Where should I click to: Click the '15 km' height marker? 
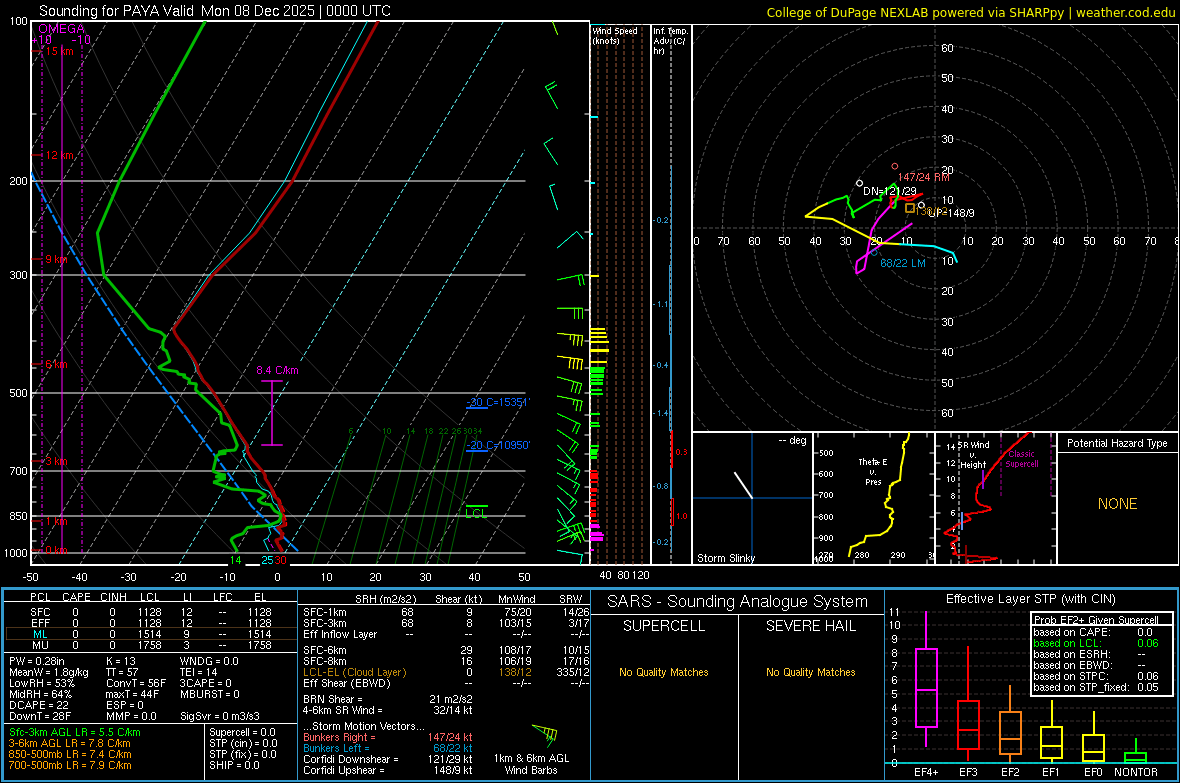[x=60, y=51]
